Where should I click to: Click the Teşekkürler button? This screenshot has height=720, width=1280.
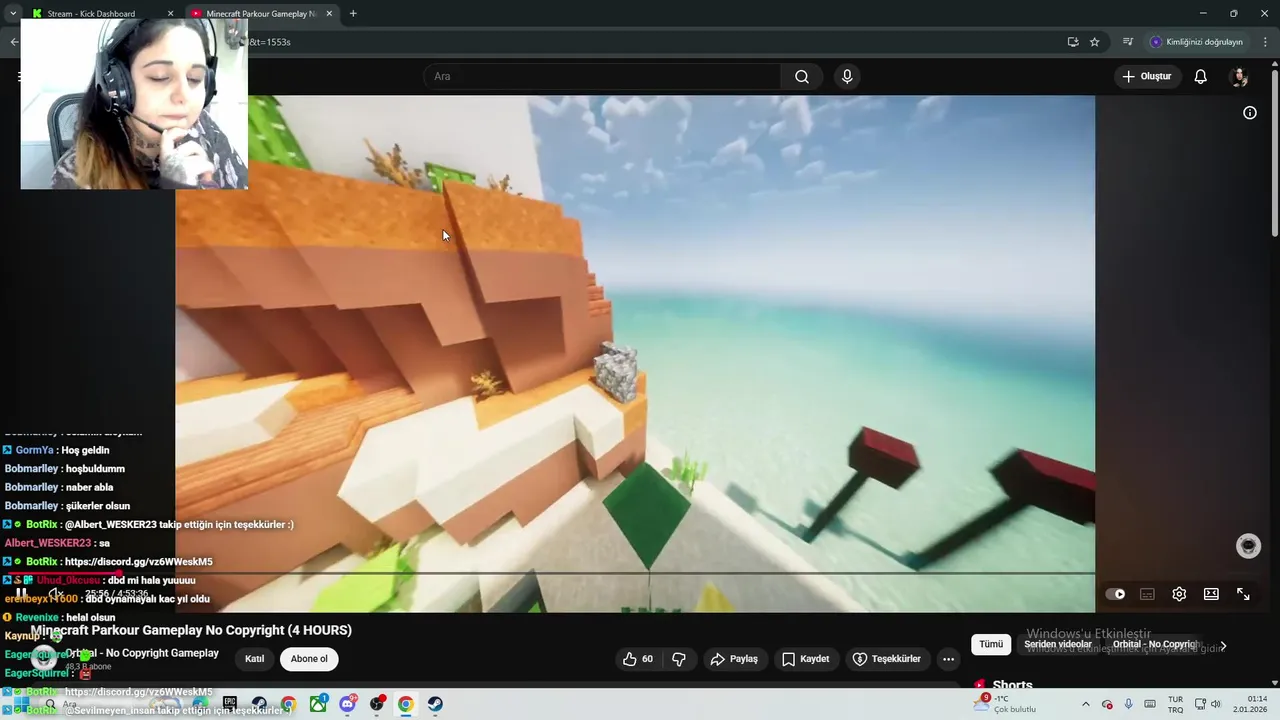point(887,659)
